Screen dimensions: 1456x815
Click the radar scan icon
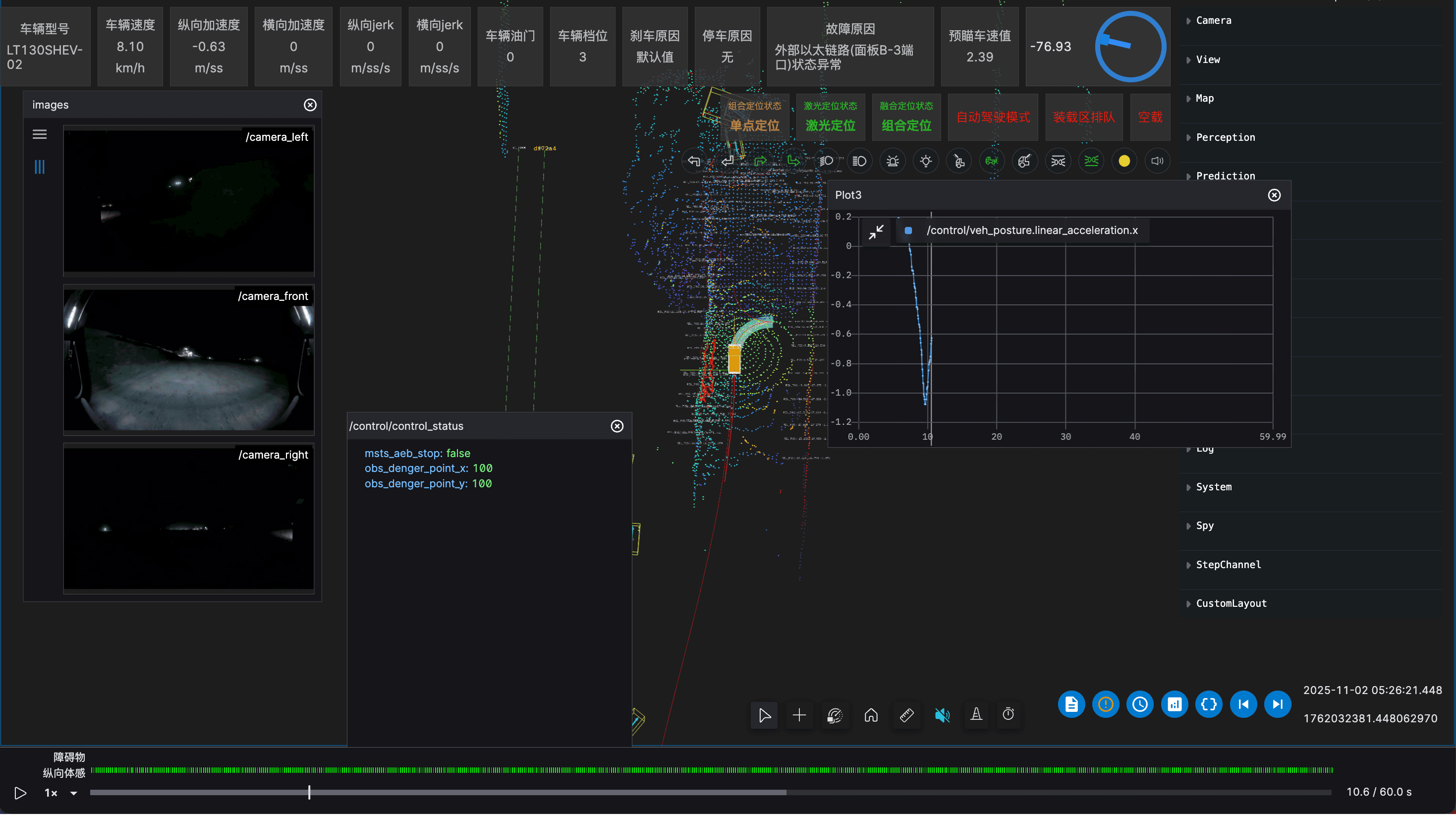(x=835, y=715)
